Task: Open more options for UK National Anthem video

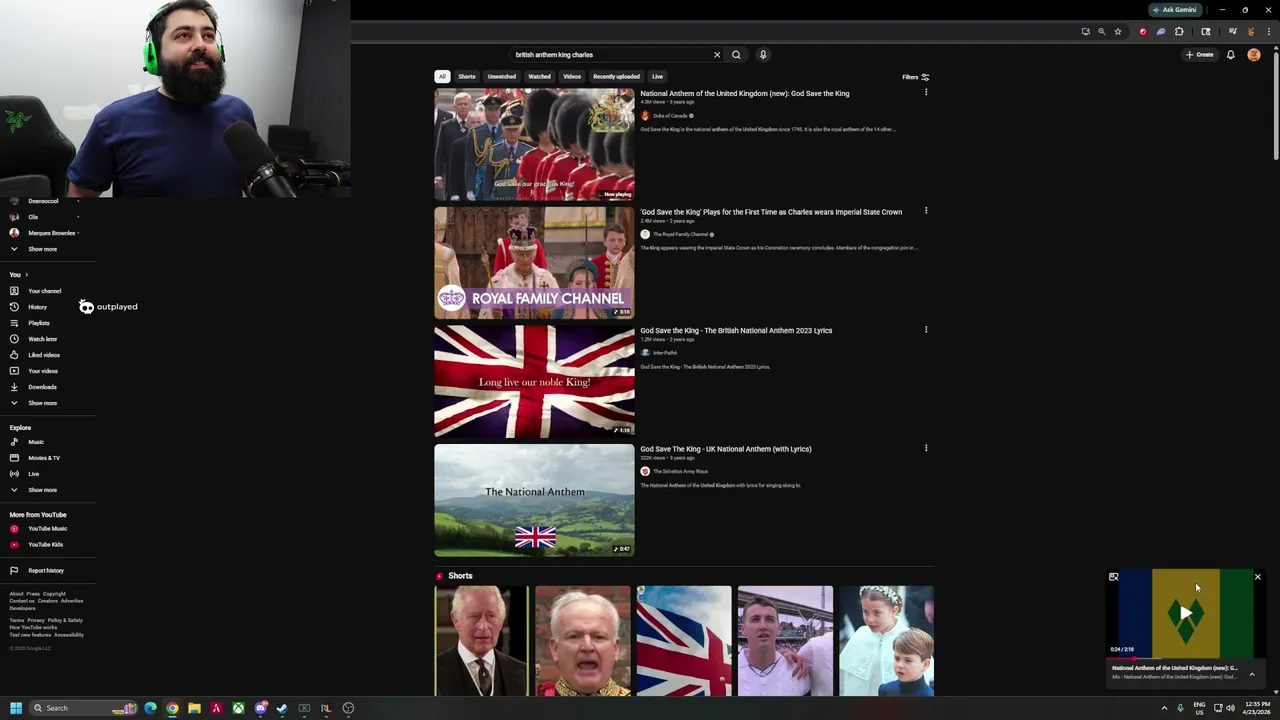Action: pyautogui.click(x=926, y=448)
